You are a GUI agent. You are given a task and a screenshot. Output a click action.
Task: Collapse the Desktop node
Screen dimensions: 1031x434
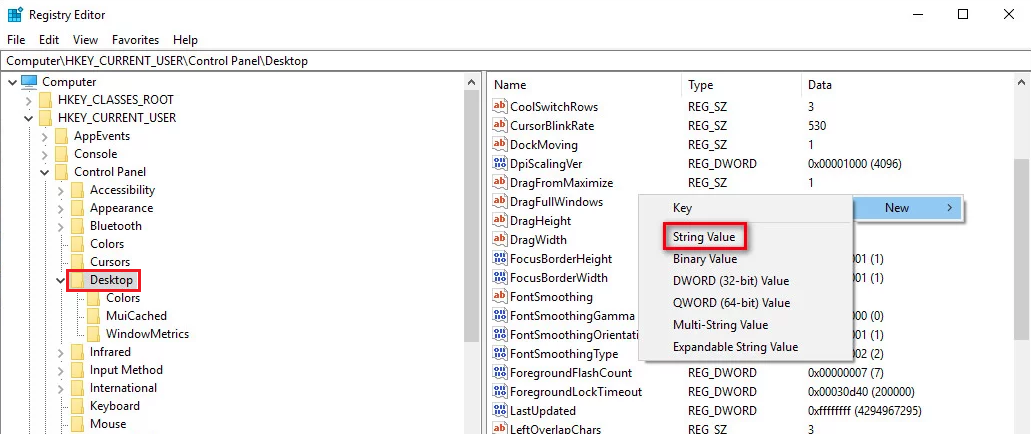click(60, 281)
